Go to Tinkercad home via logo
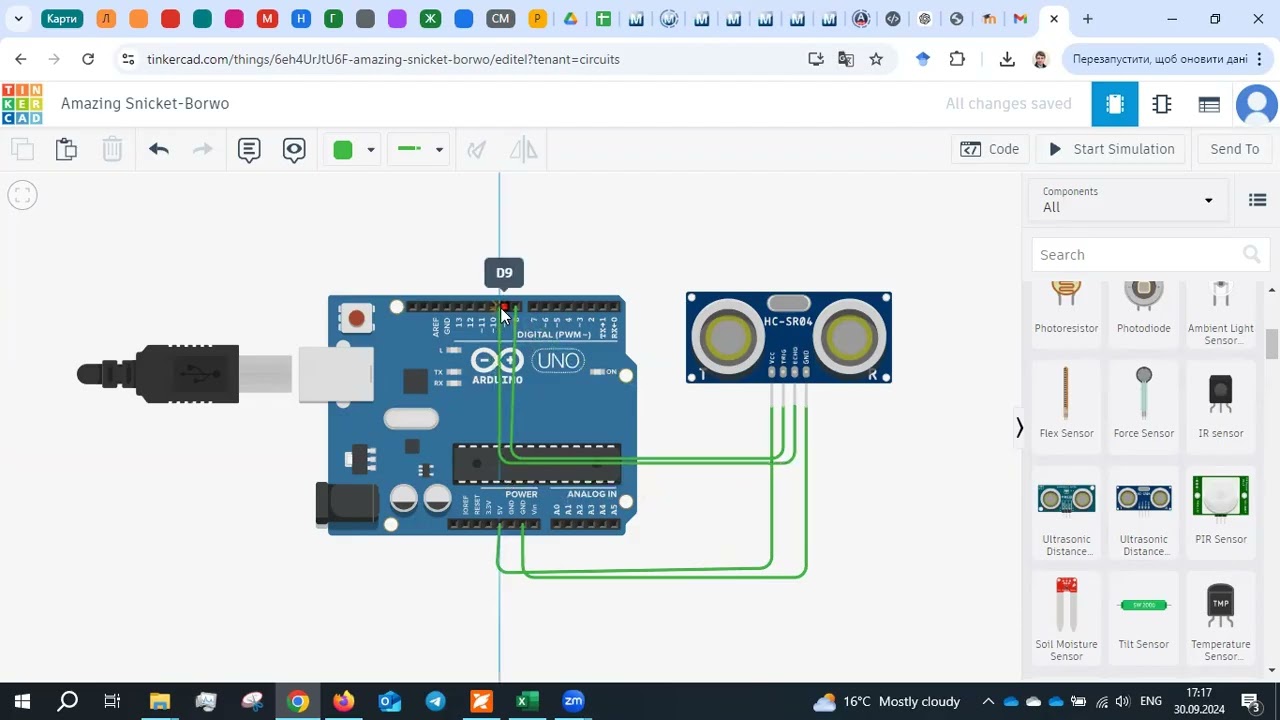This screenshot has width=1280, height=720. (x=22, y=104)
